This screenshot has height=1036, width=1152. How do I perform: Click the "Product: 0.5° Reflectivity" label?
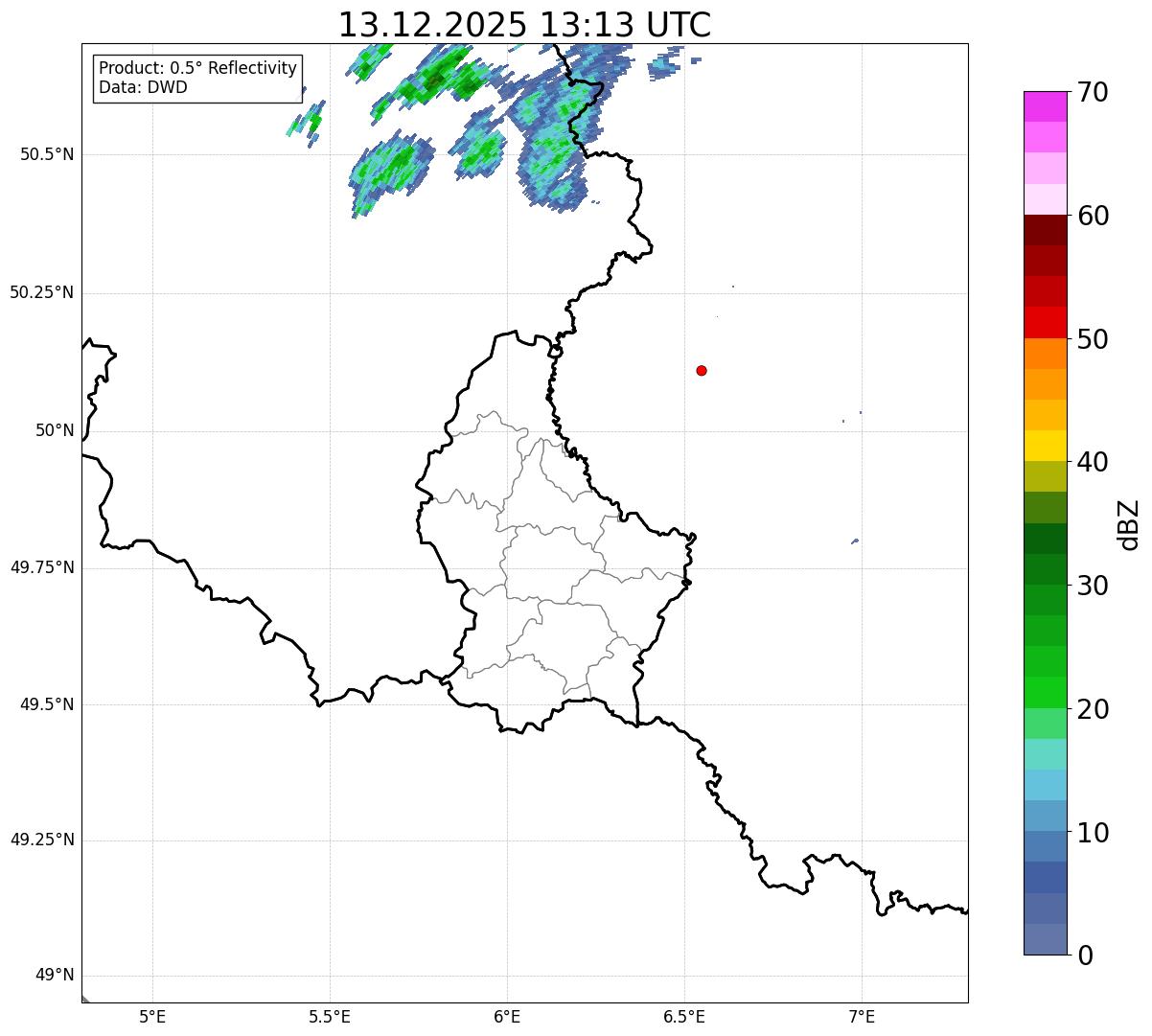(x=197, y=69)
